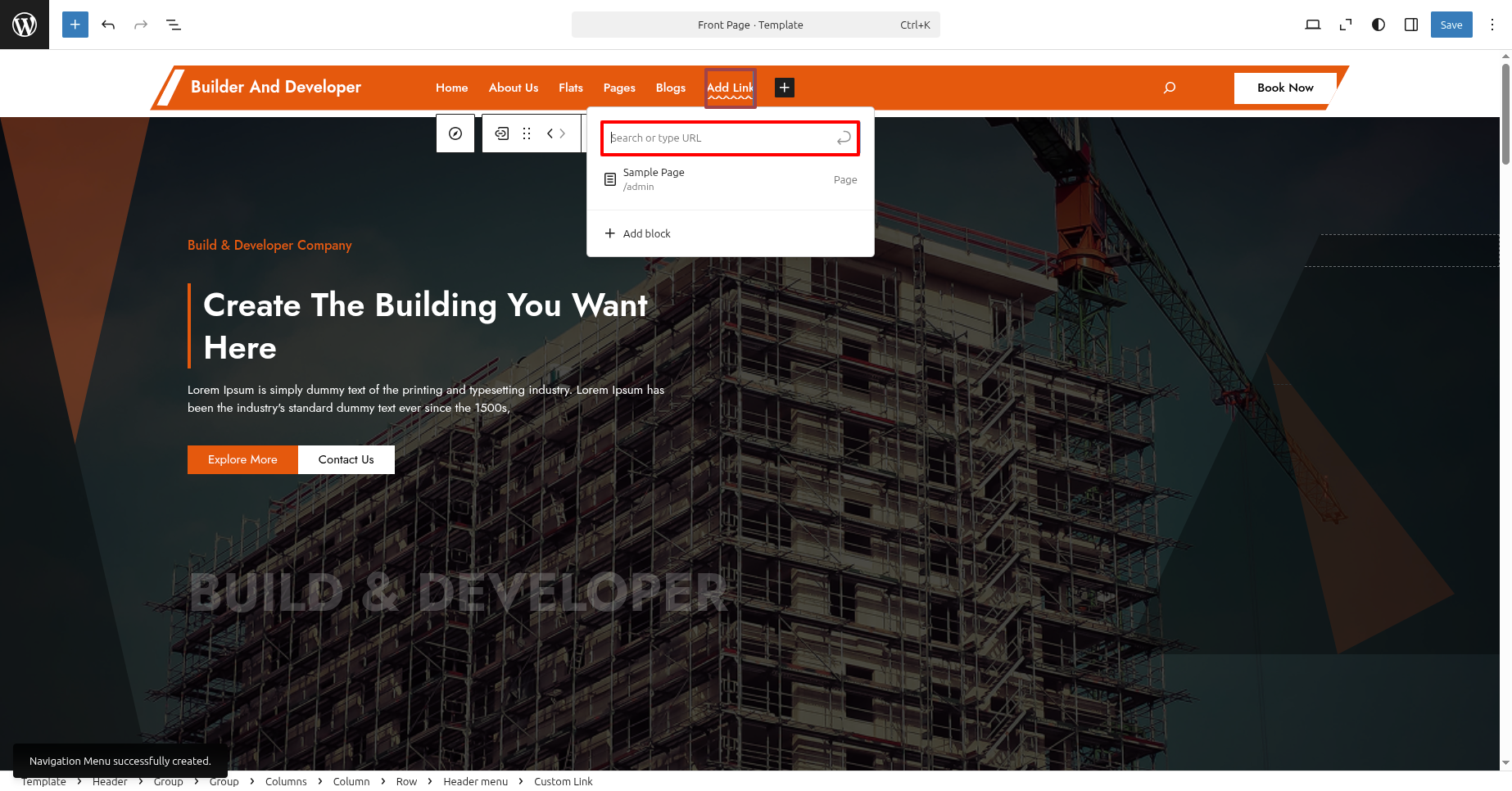
Task: Undo the last change
Action: pos(108,25)
